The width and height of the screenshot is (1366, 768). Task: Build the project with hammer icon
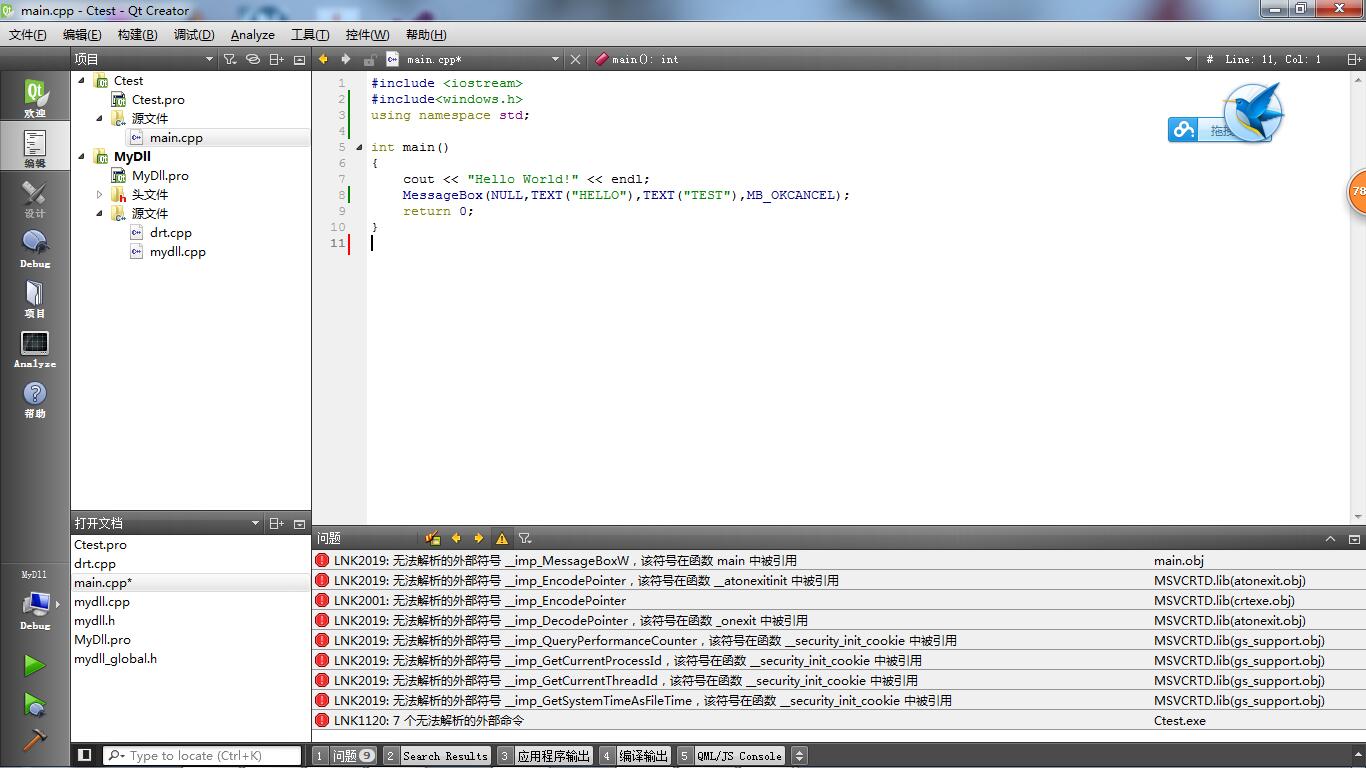[35, 740]
